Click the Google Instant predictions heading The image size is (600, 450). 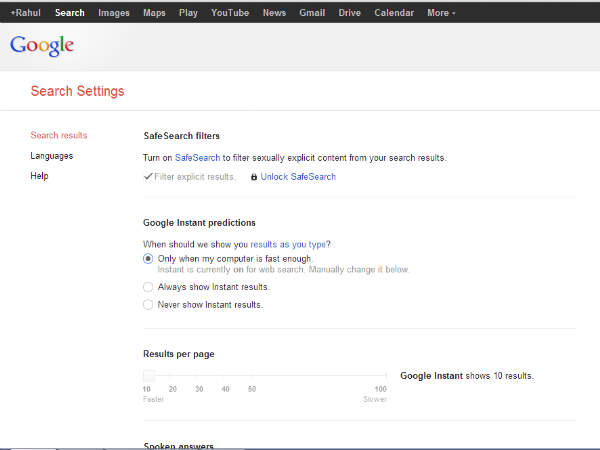(199, 223)
